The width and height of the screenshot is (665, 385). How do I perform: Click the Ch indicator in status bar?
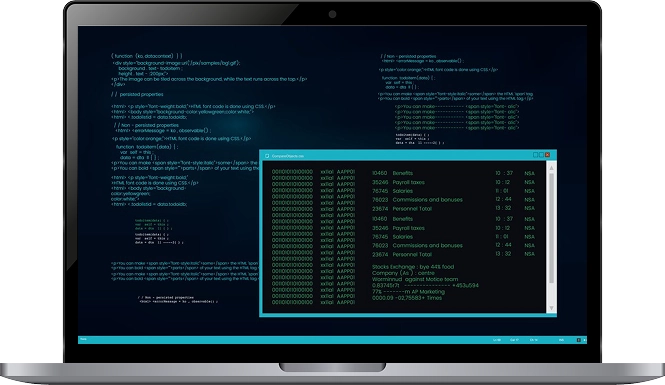(534, 340)
